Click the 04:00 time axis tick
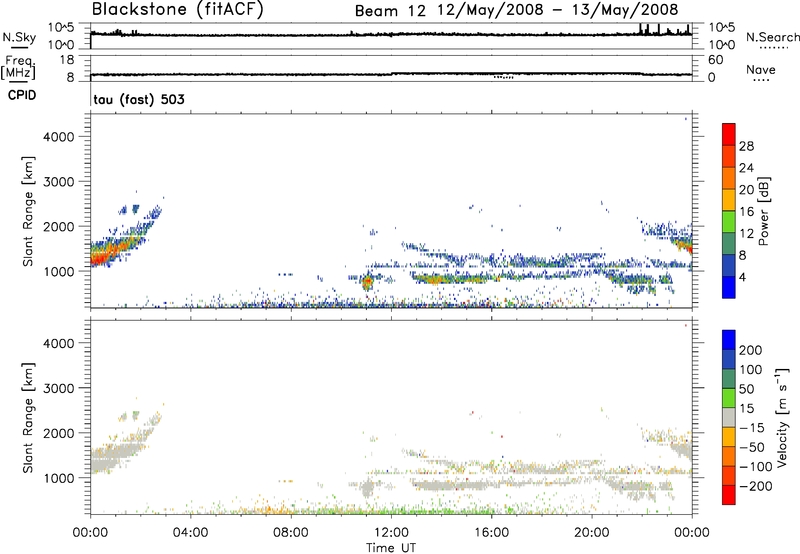Screen dimensions: 800x554 pos(190,533)
